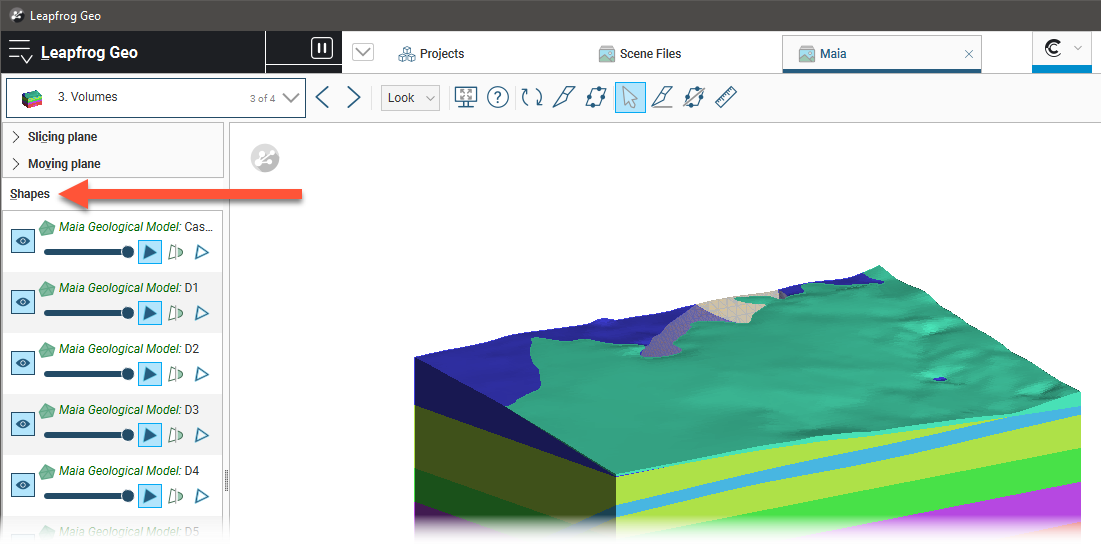Toggle visibility of the D2 volume
The height and width of the screenshot is (545, 1101).
point(23,363)
